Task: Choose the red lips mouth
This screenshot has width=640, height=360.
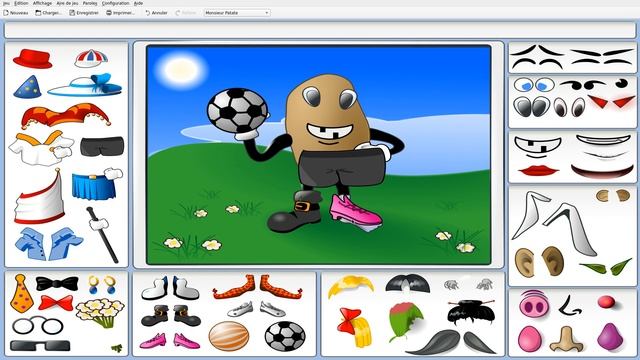Action: pos(538,170)
